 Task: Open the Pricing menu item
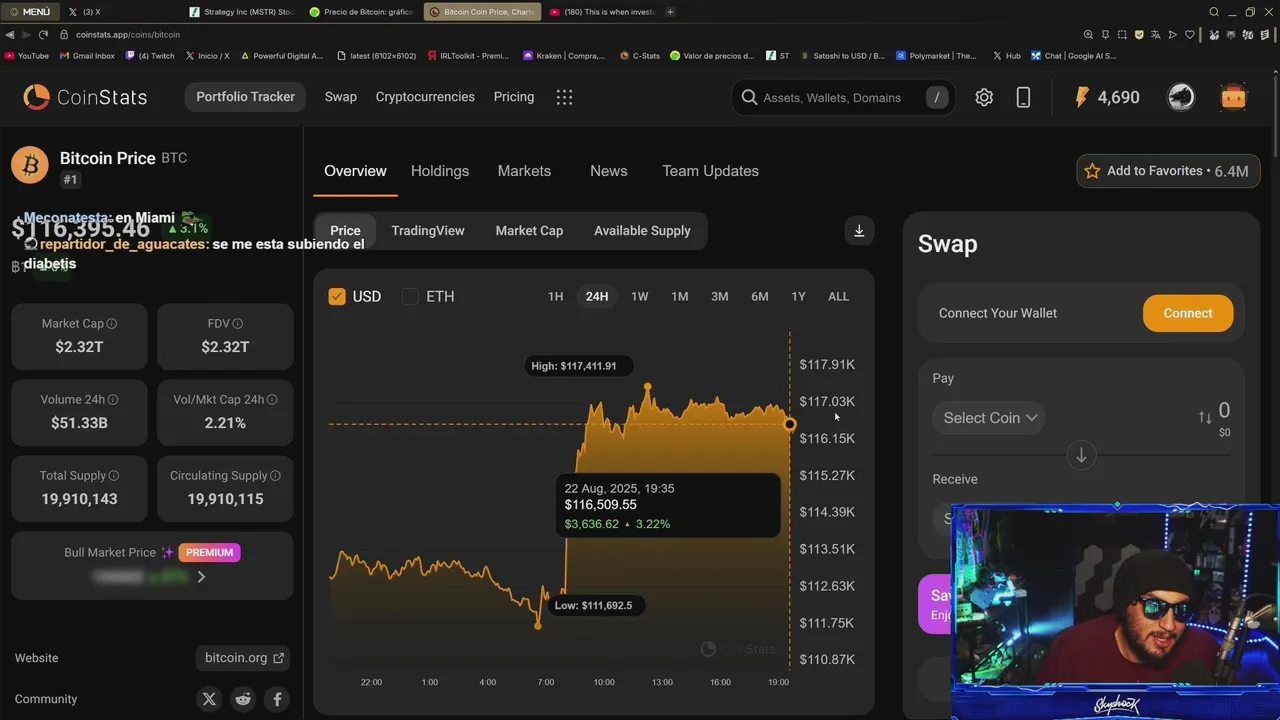point(514,97)
